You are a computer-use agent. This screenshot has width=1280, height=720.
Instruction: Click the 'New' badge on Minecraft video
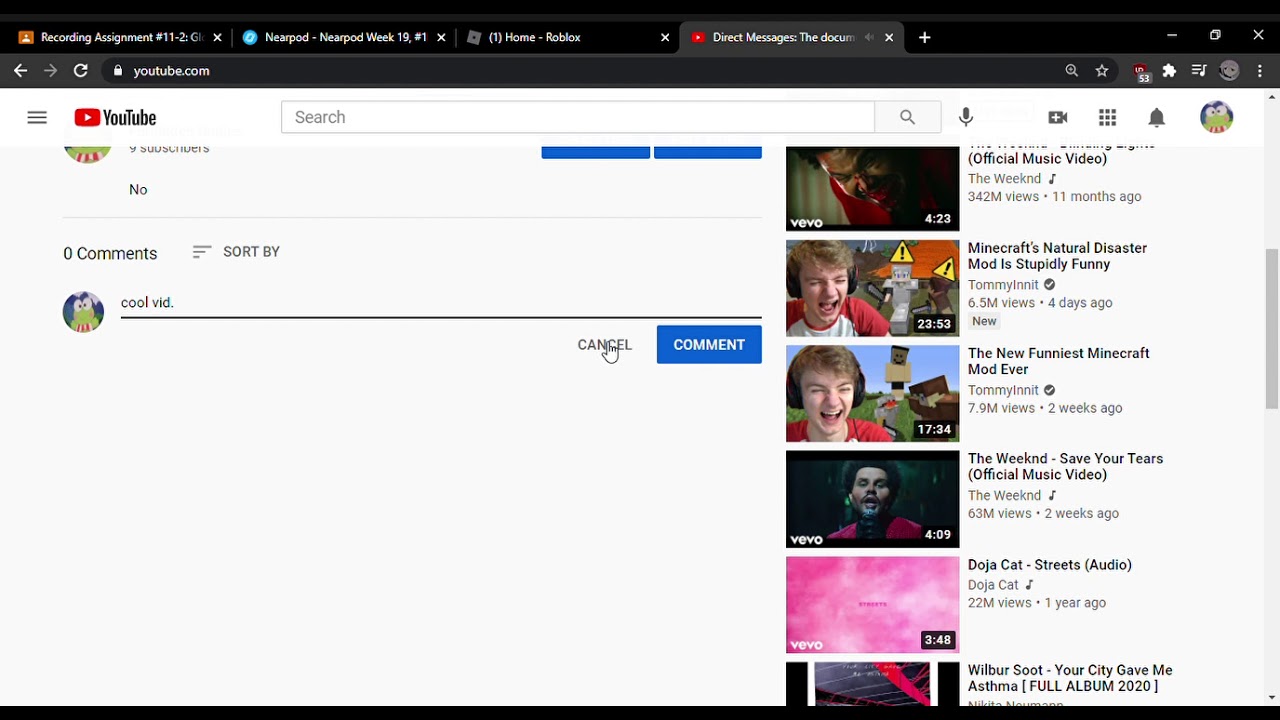click(x=984, y=321)
